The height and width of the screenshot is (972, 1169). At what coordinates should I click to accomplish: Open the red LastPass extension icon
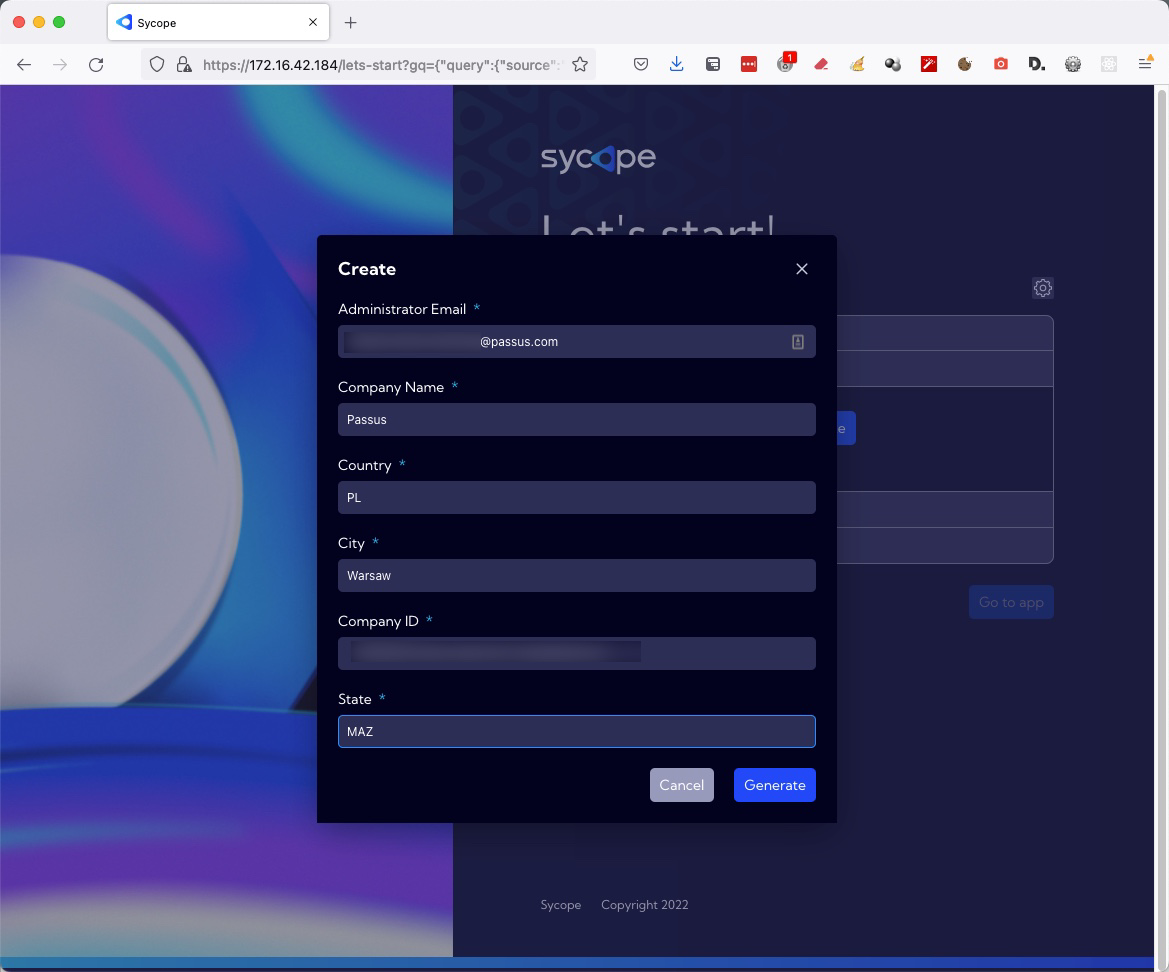click(749, 65)
